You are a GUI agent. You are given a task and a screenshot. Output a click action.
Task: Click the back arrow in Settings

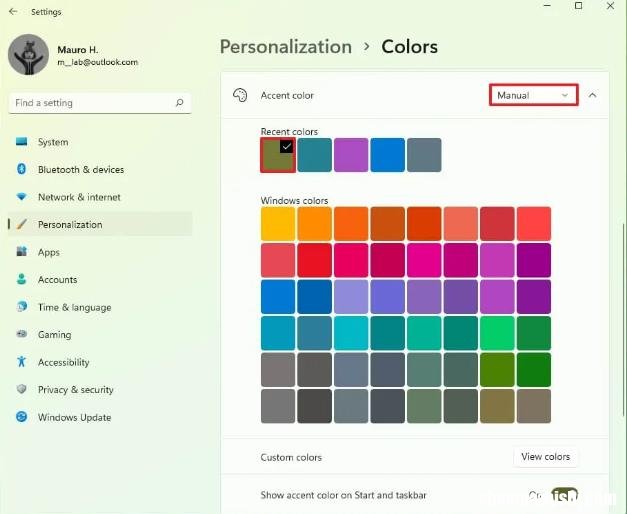point(13,12)
